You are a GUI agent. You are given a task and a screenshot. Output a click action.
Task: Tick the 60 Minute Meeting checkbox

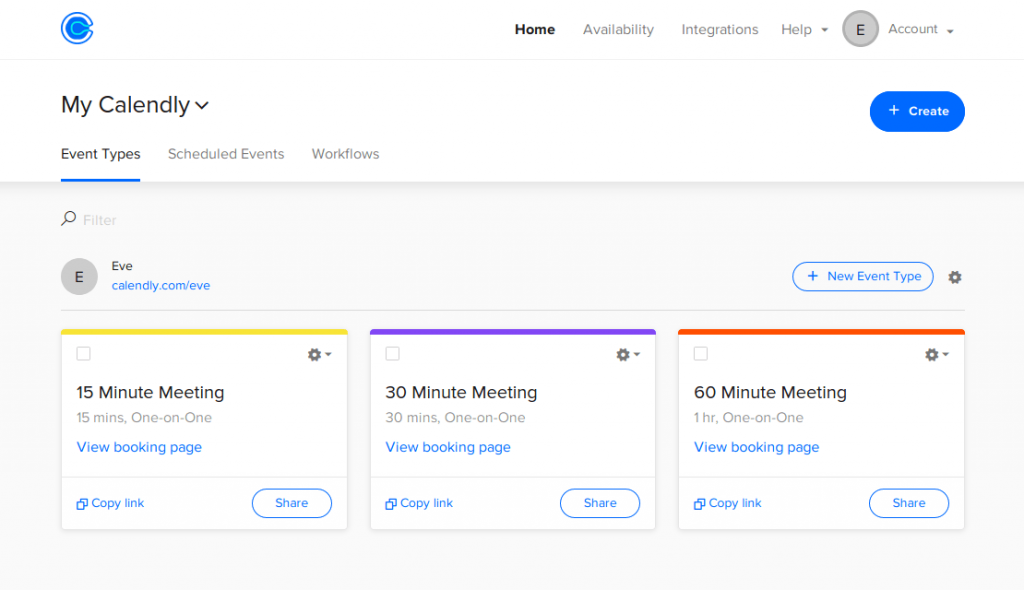[701, 353]
